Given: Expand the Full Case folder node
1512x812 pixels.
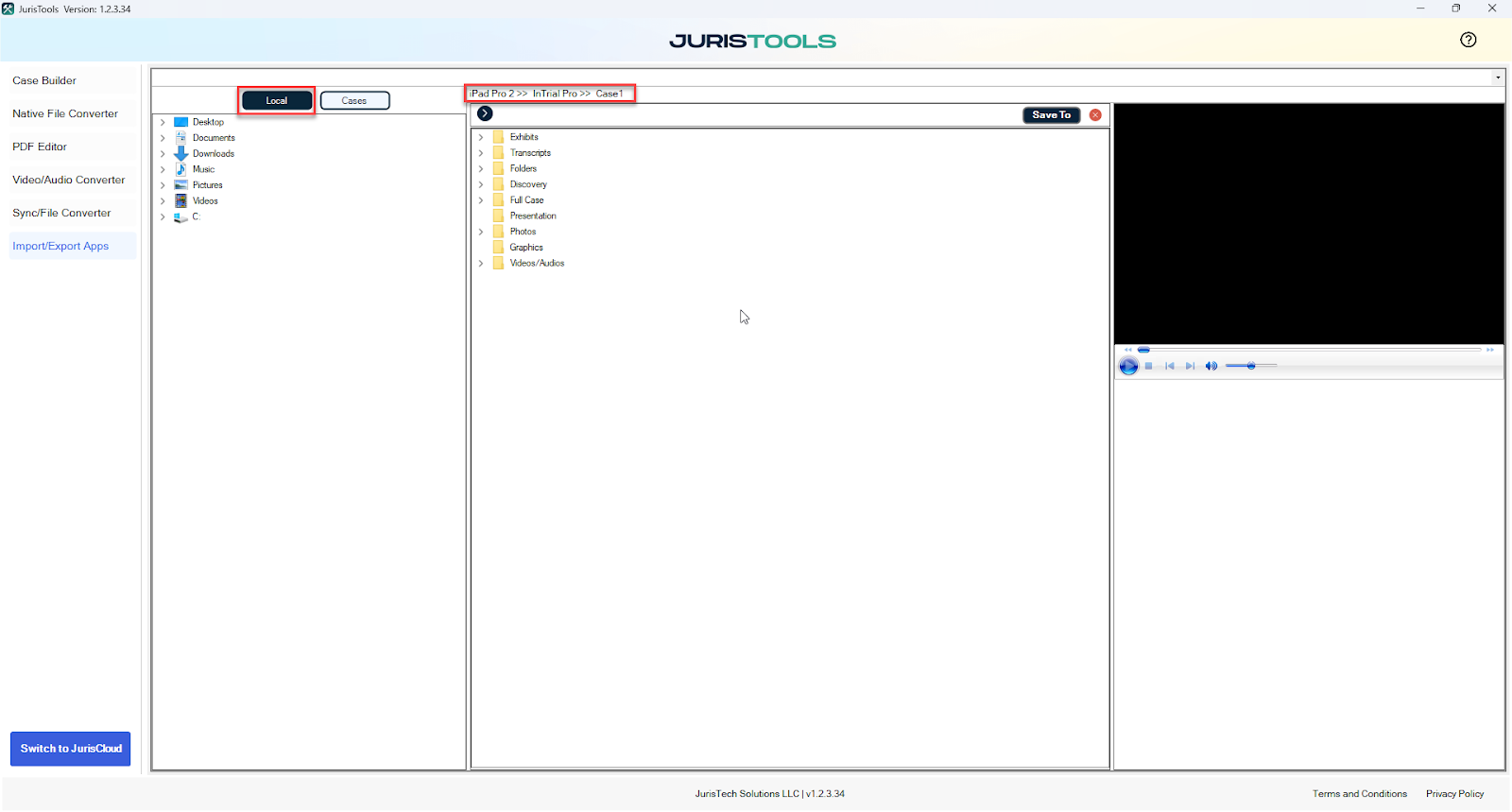Looking at the screenshot, I should click(x=480, y=200).
